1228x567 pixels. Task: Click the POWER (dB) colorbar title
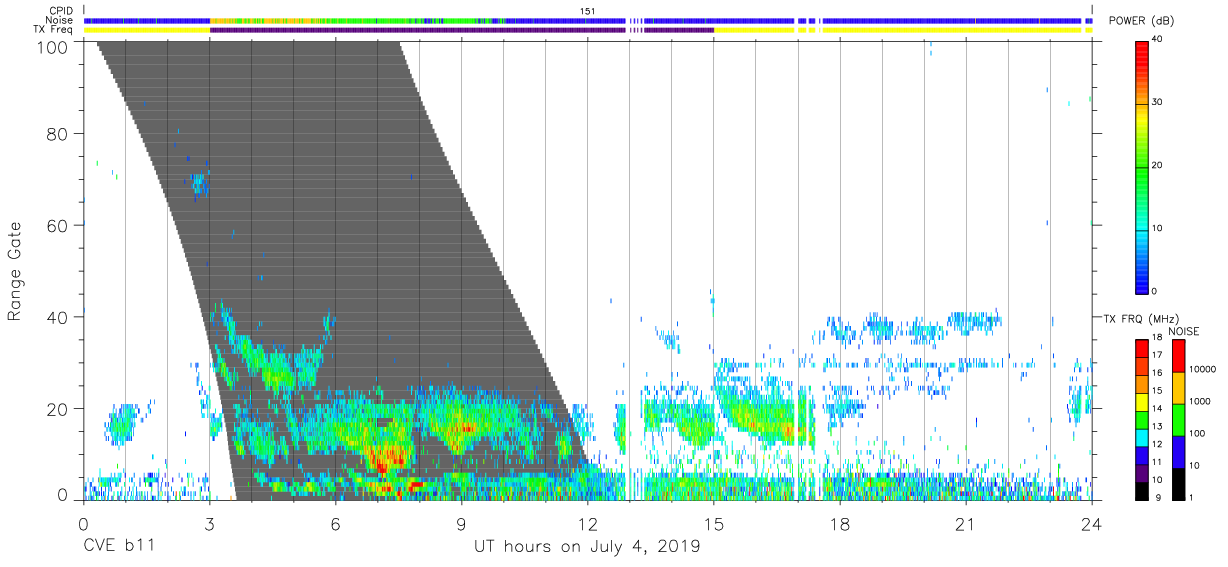coord(1141,21)
